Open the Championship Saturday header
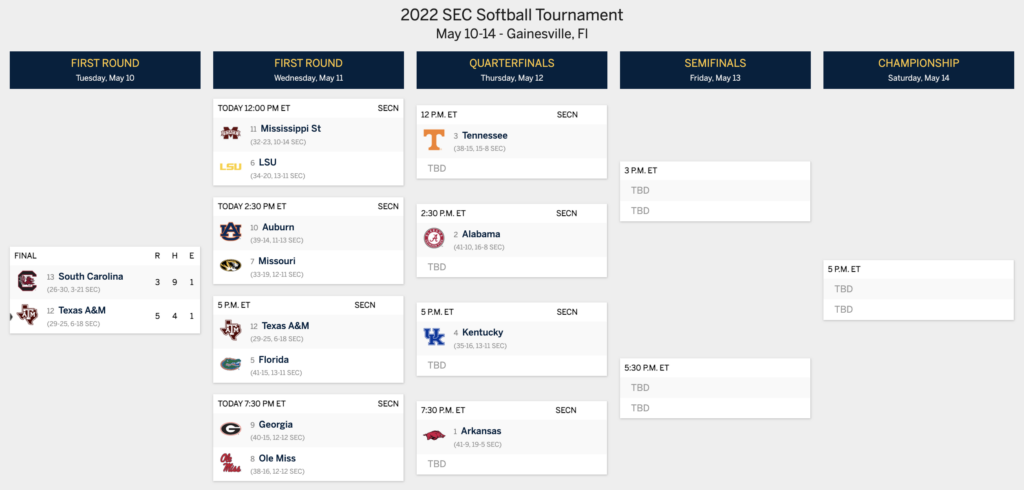 918,70
